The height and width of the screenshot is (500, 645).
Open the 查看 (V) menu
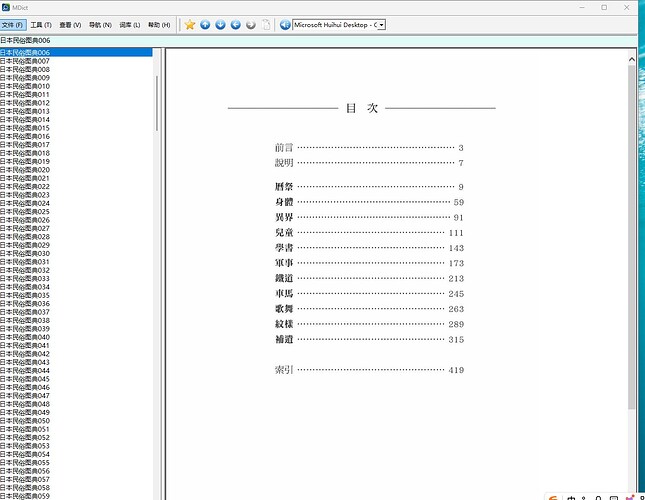pos(70,25)
